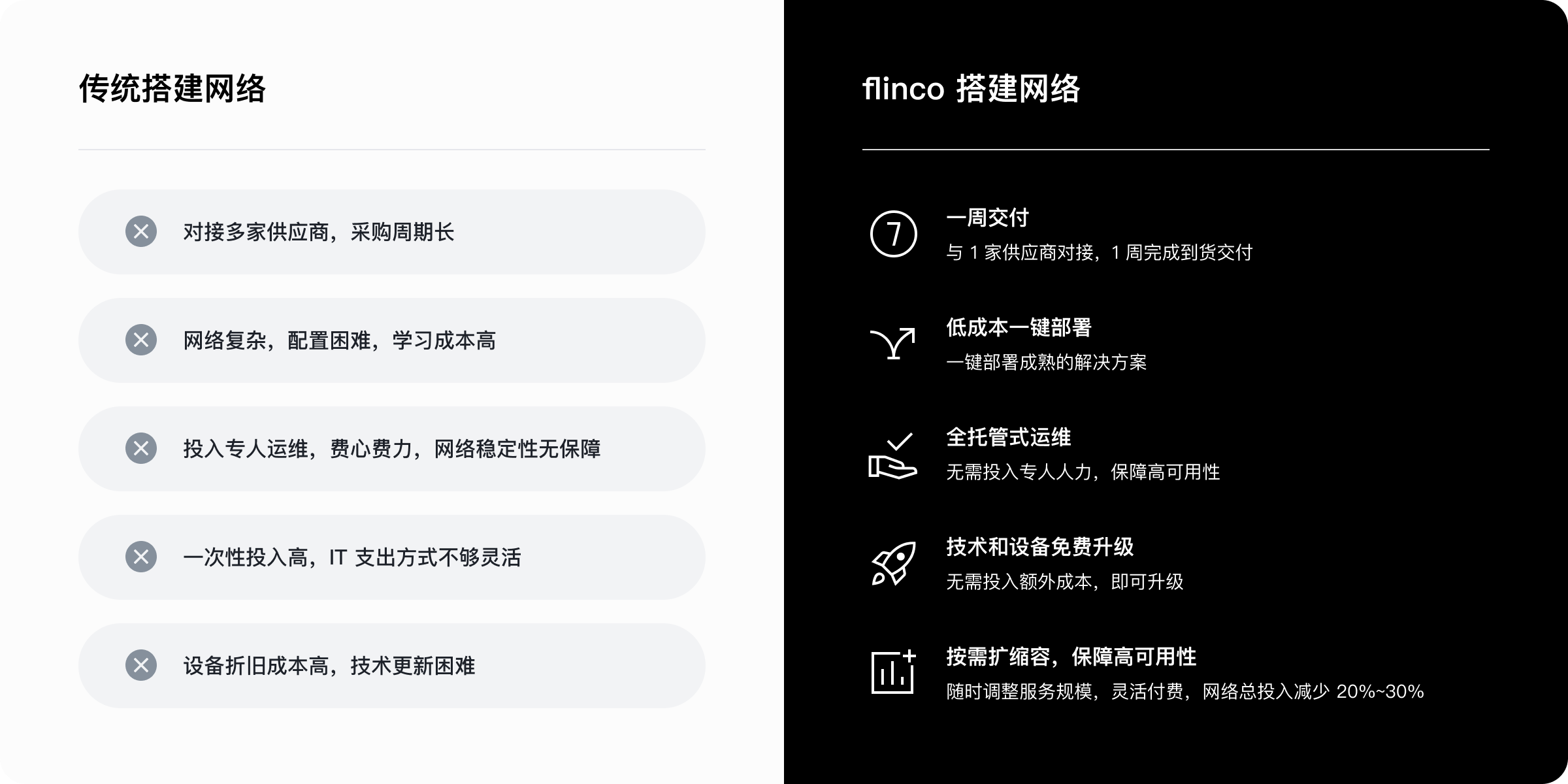Click the X icon beside 一次性投入高
The height and width of the screenshot is (784, 1568).
click(x=141, y=557)
